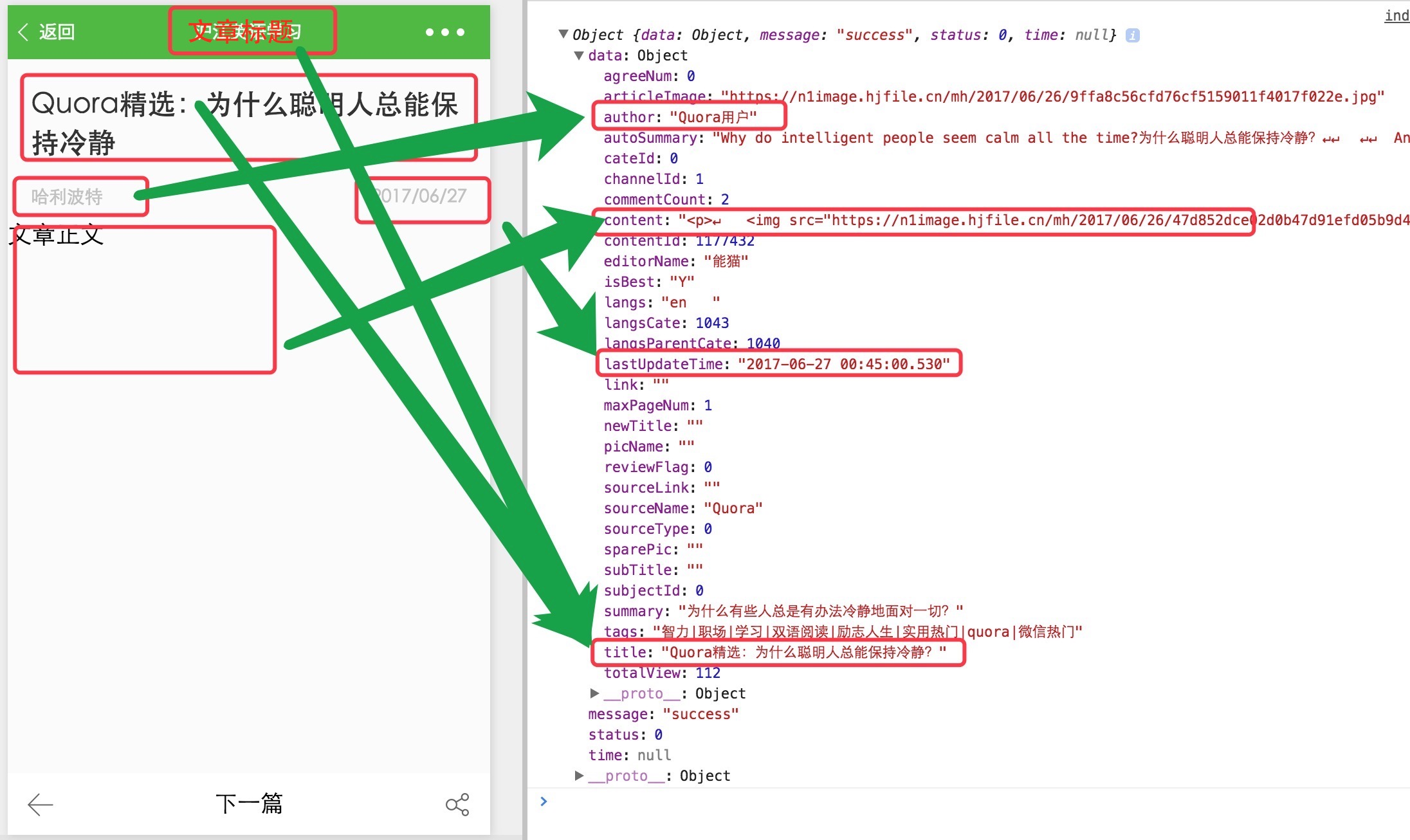Click the author name 哈利波特
1410x840 pixels.
[x=67, y=197]
